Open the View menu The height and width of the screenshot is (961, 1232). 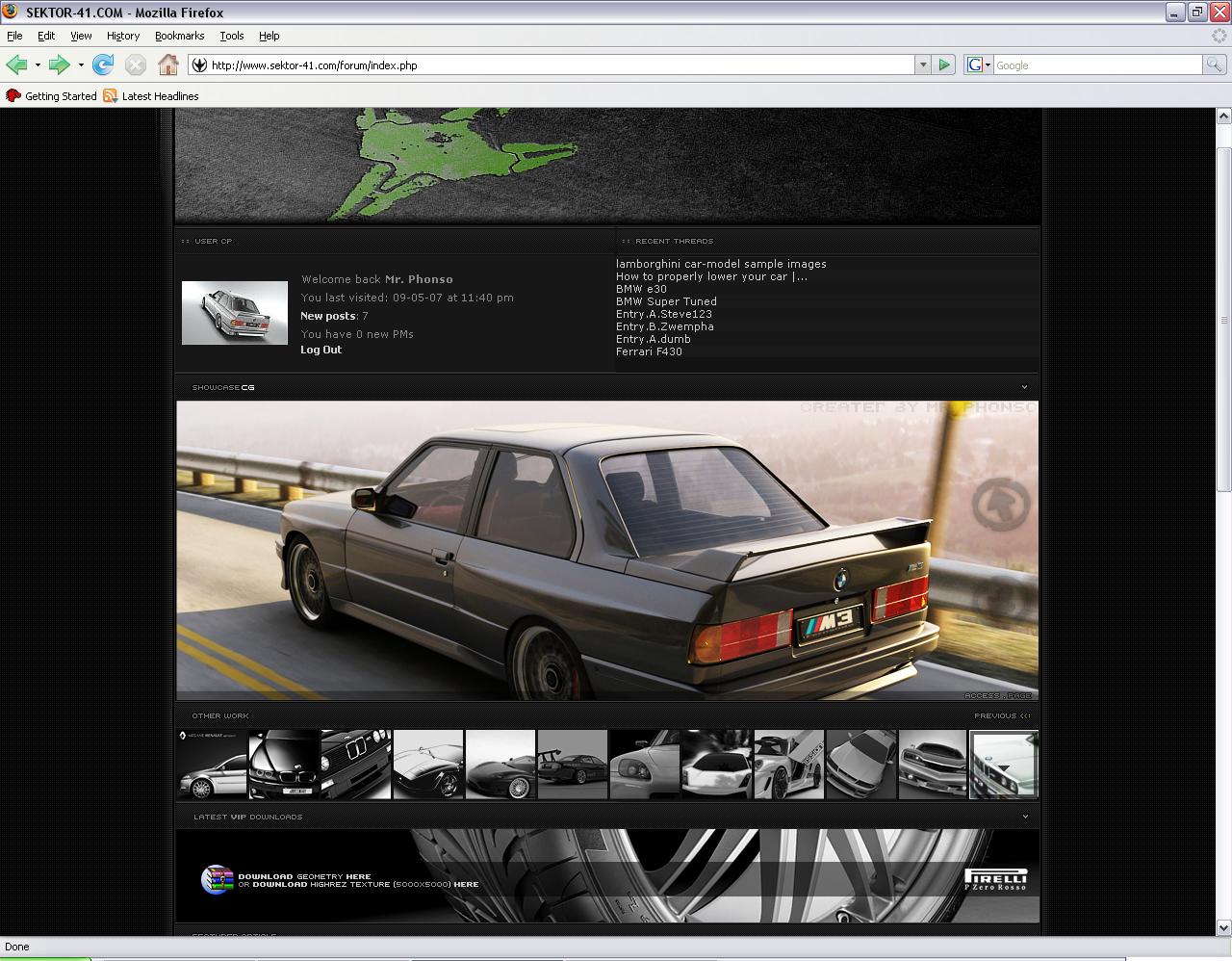coord(81,36)
